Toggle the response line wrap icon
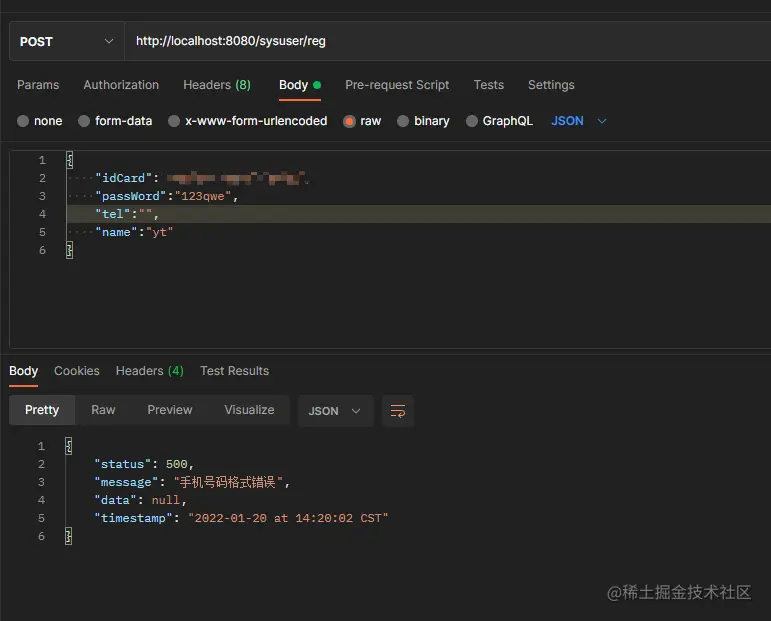 398,411
